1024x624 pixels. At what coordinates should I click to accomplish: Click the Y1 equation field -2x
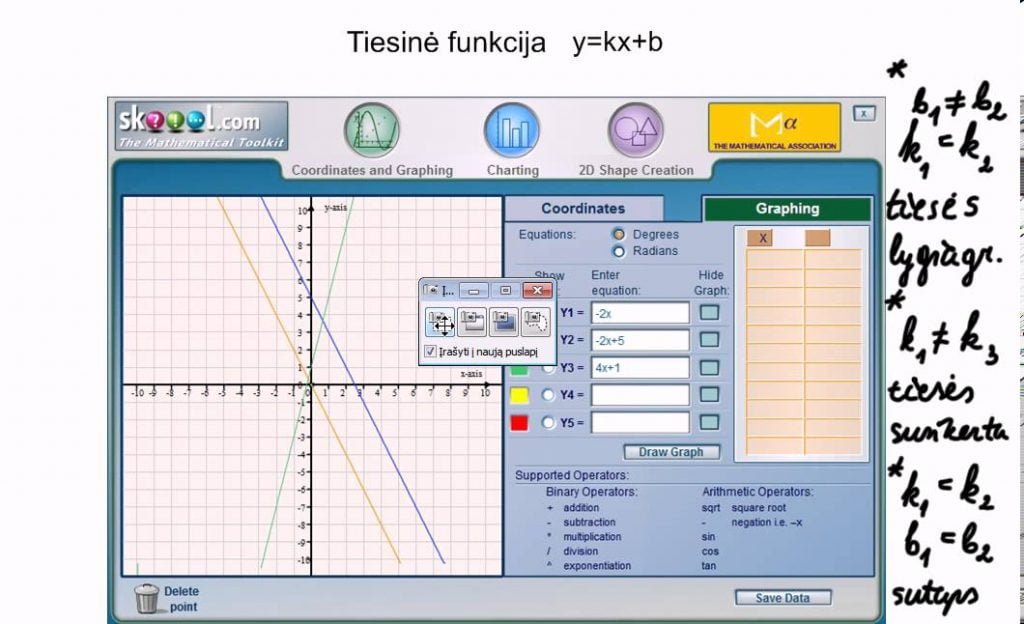[x=640, y=313]
